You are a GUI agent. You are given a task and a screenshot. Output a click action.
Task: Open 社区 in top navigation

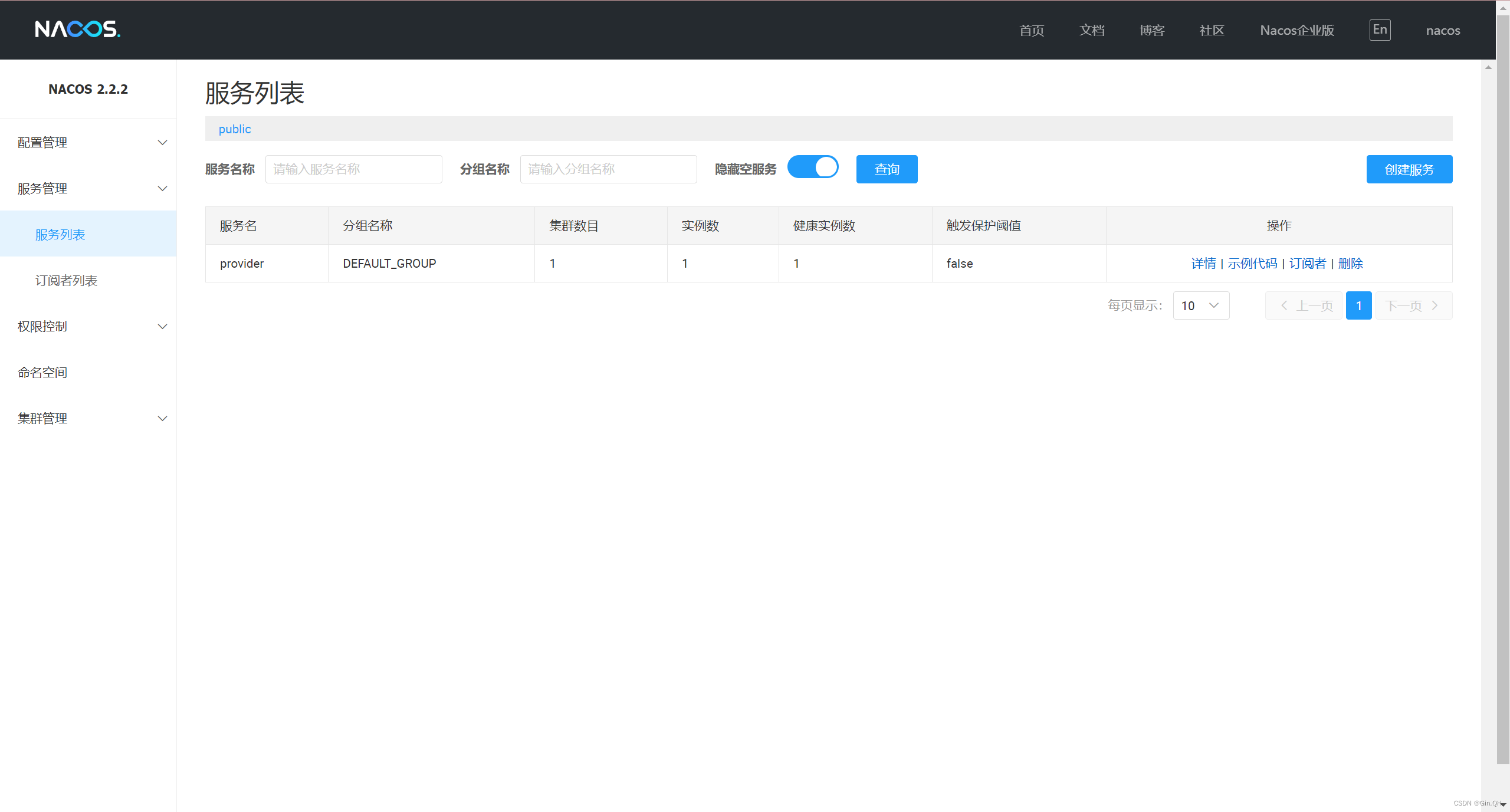click(1212, 31)
